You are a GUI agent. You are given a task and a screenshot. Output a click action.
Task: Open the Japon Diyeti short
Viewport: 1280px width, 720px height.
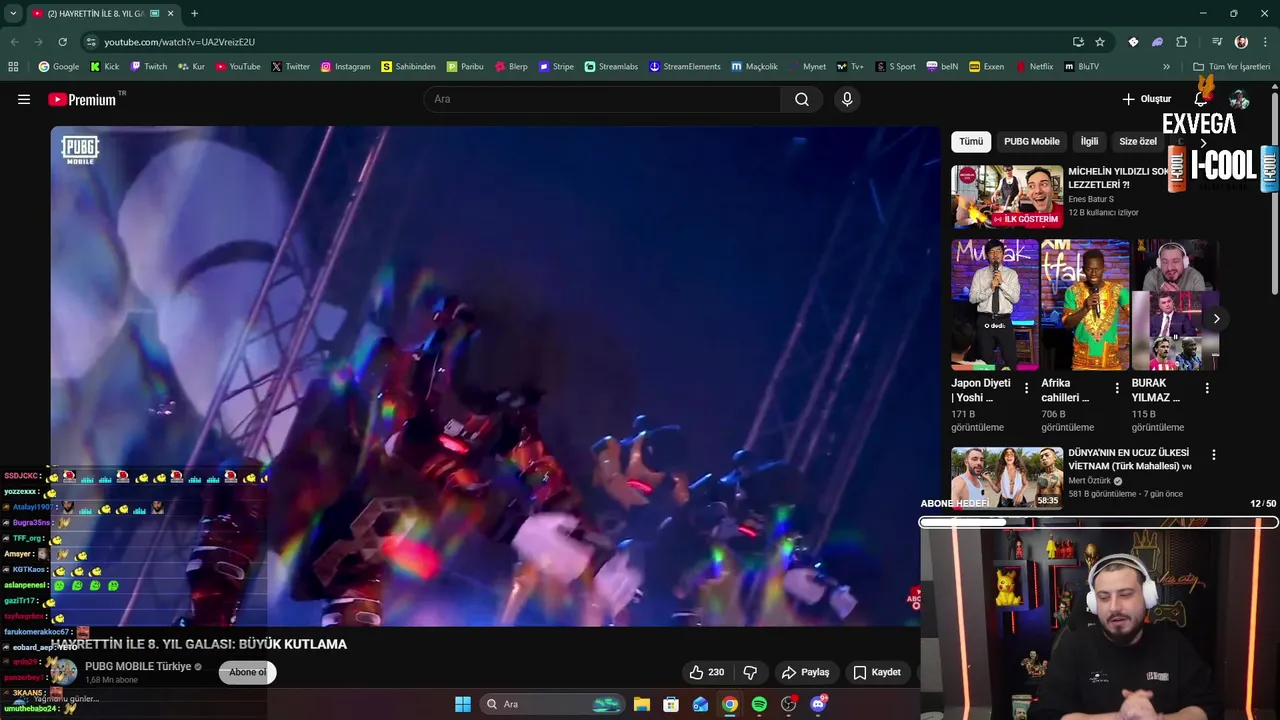tap(994, 305)
